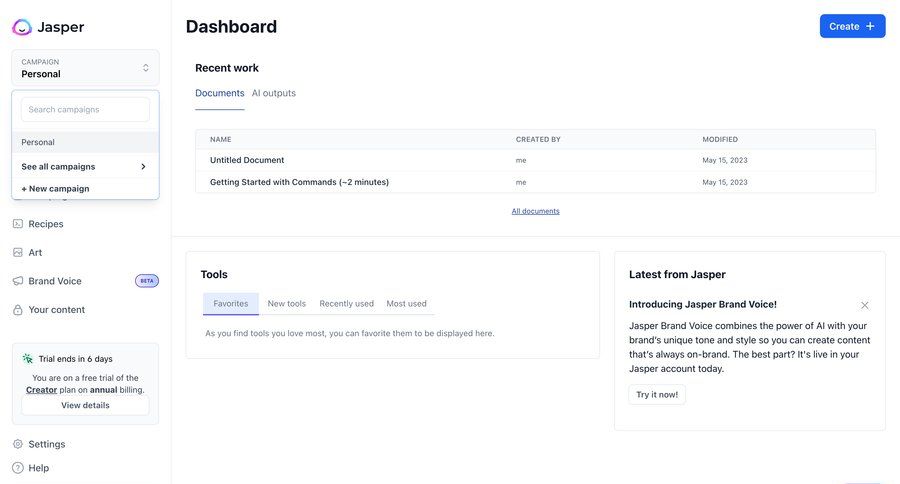This screenshot has height=484, width=900.
Task: Open Settings gear icon
Action: point(18,444)
